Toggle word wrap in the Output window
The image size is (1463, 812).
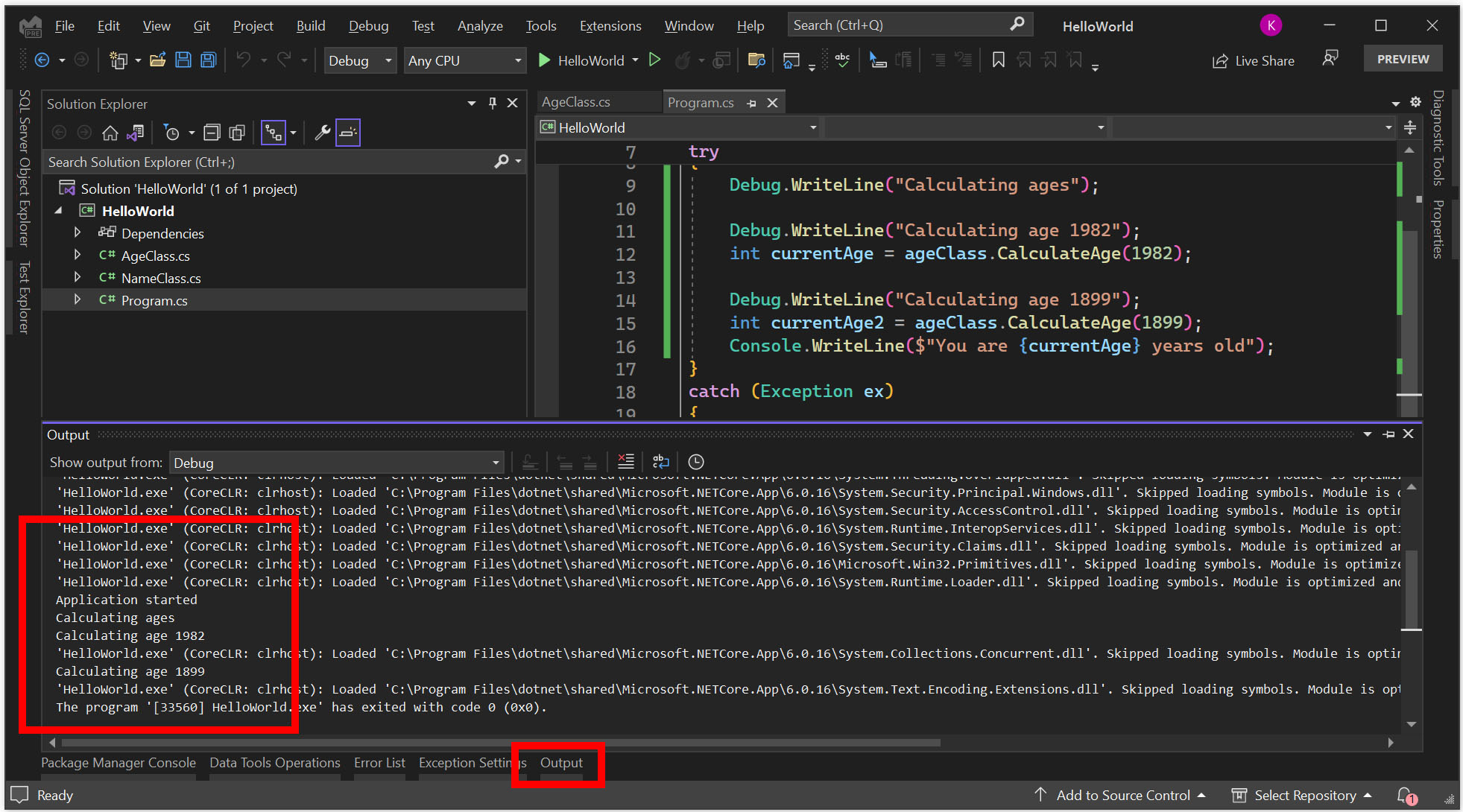pyautogui.click(x=661, y=462)
